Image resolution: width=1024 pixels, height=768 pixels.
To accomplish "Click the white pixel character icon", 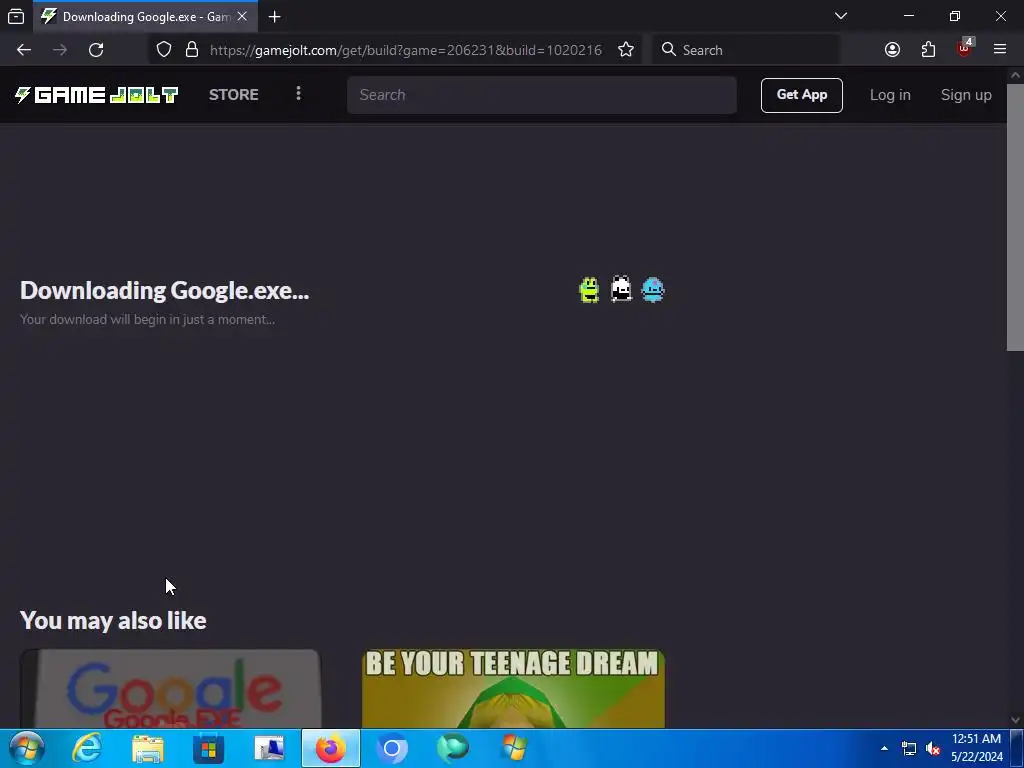I will [x=621, y=289].
